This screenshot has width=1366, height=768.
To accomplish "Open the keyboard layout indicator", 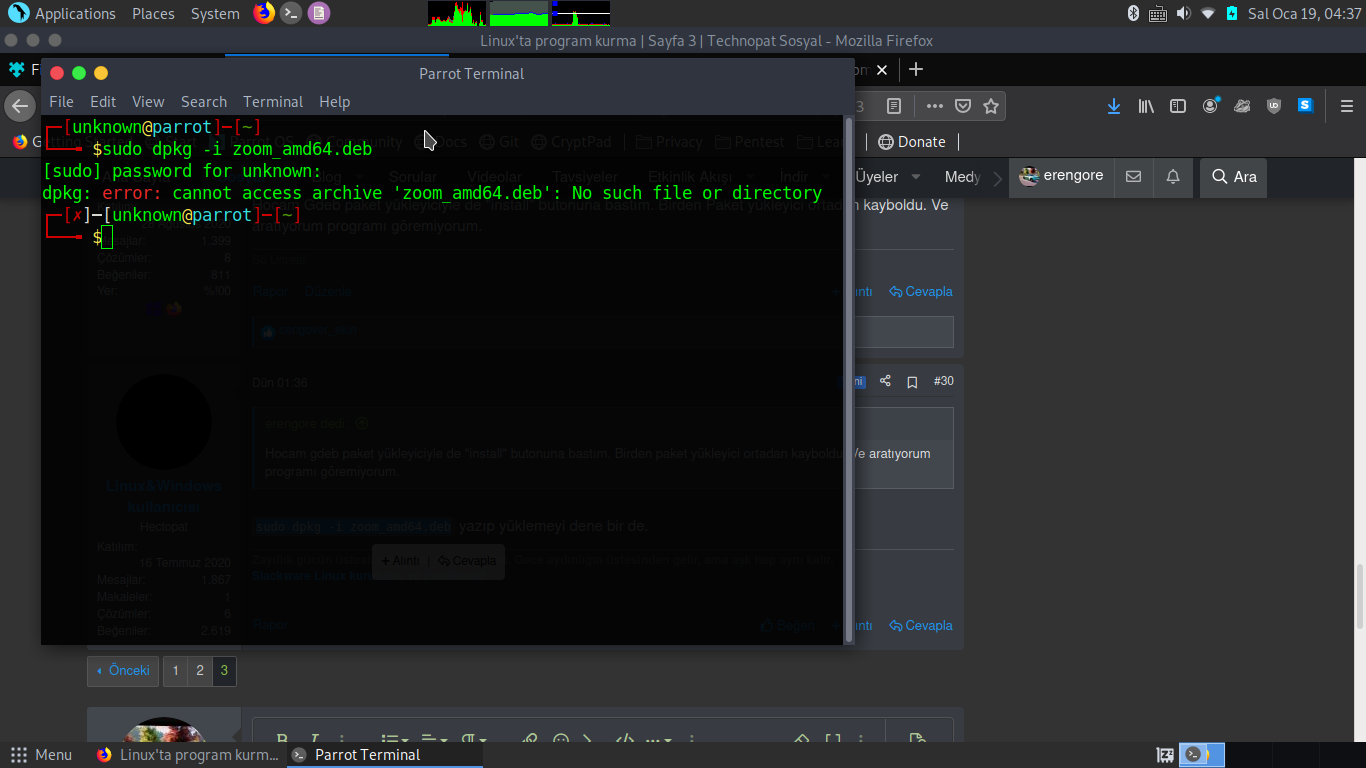I will coord(1158,13).
